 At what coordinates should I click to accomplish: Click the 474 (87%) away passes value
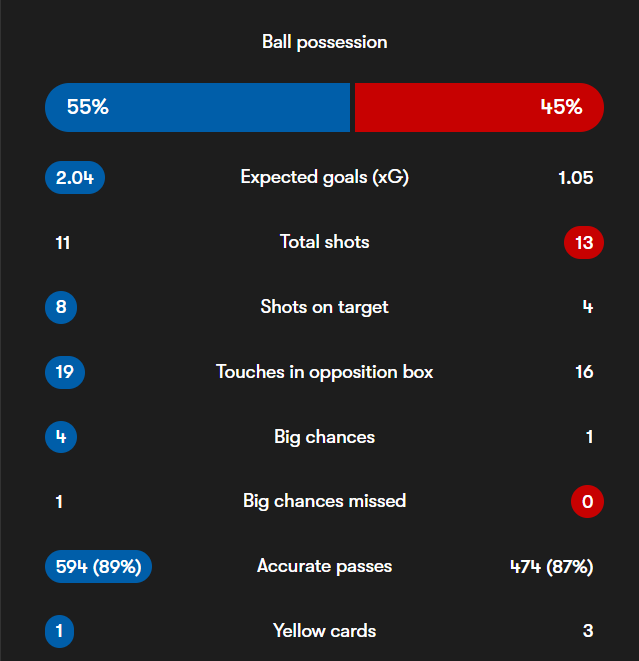click(551, 567)
